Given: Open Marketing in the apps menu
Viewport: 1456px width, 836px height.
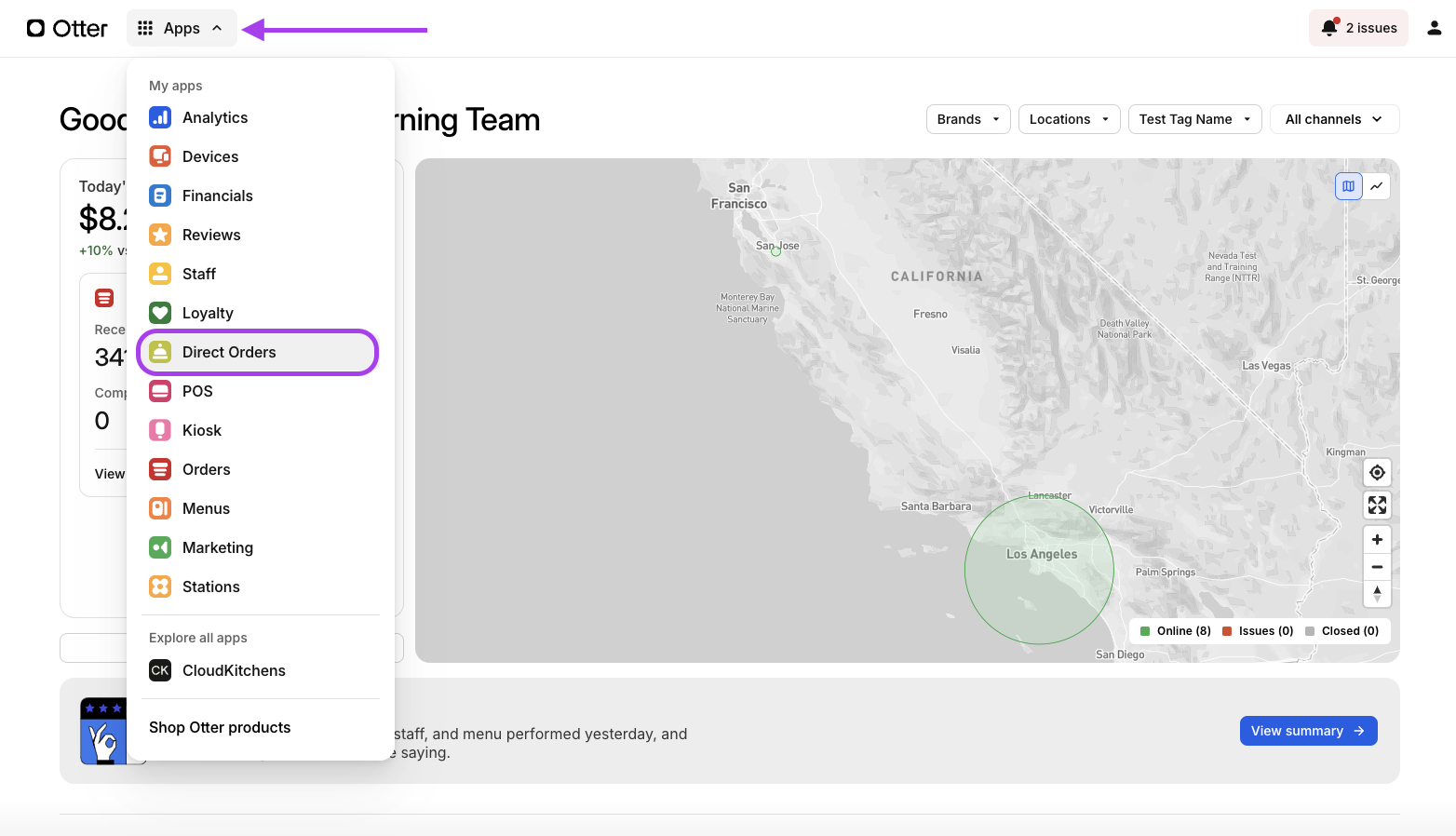Looking at the screenshot, I should pos(218,547).
